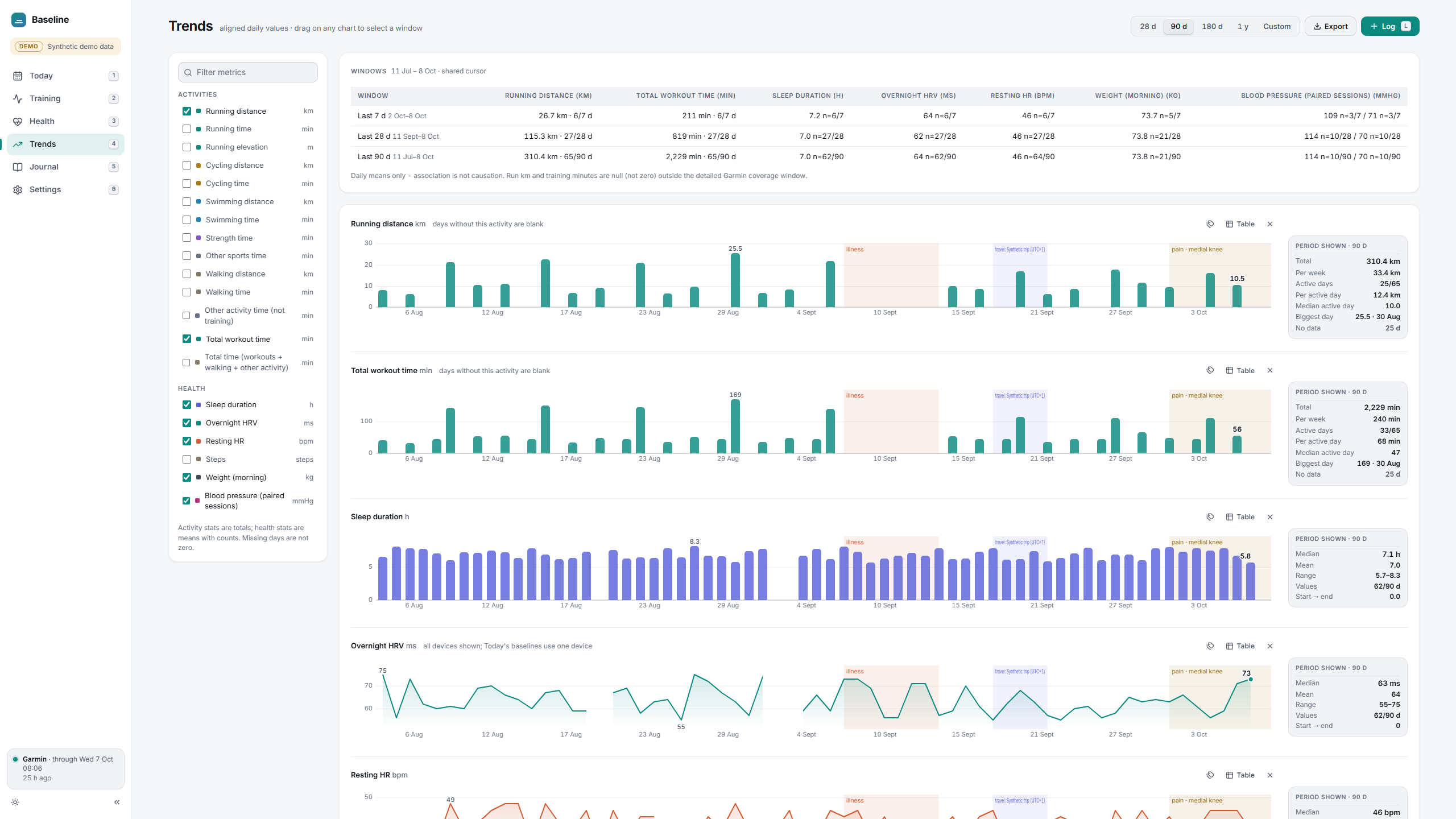Click the Settings gear icon in sidebar

[18, 189]
